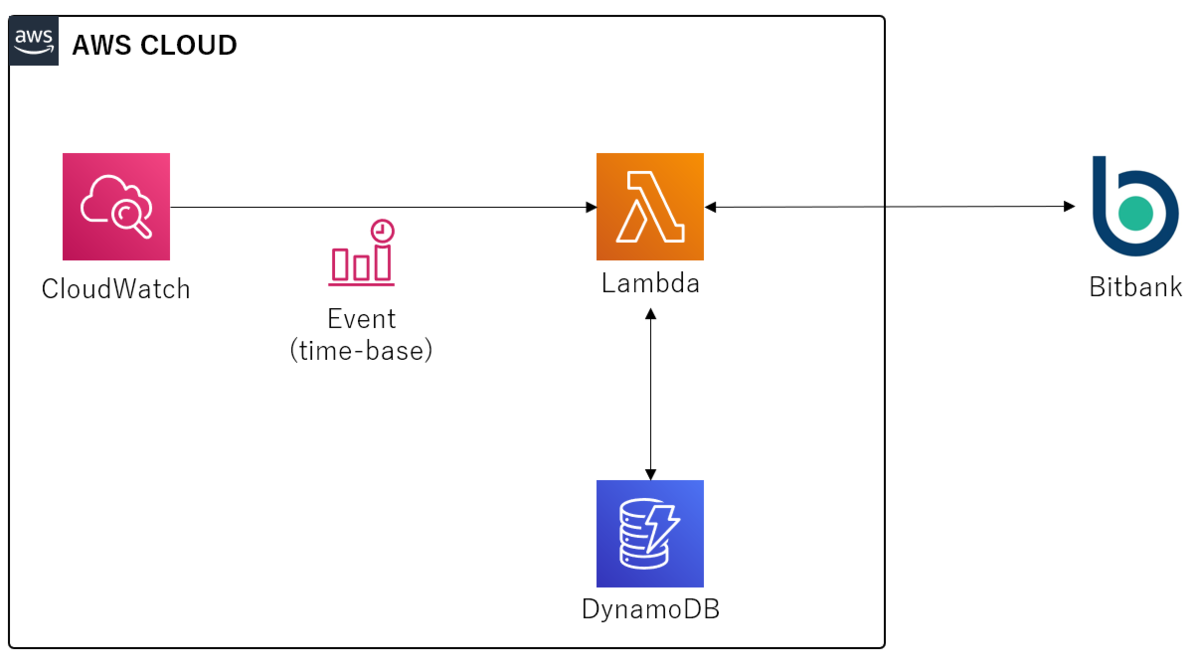This screenshot has width=1200, height=668.
Task: Click the double arrow linking Lambda and DynamoDB
Action: 650,395
